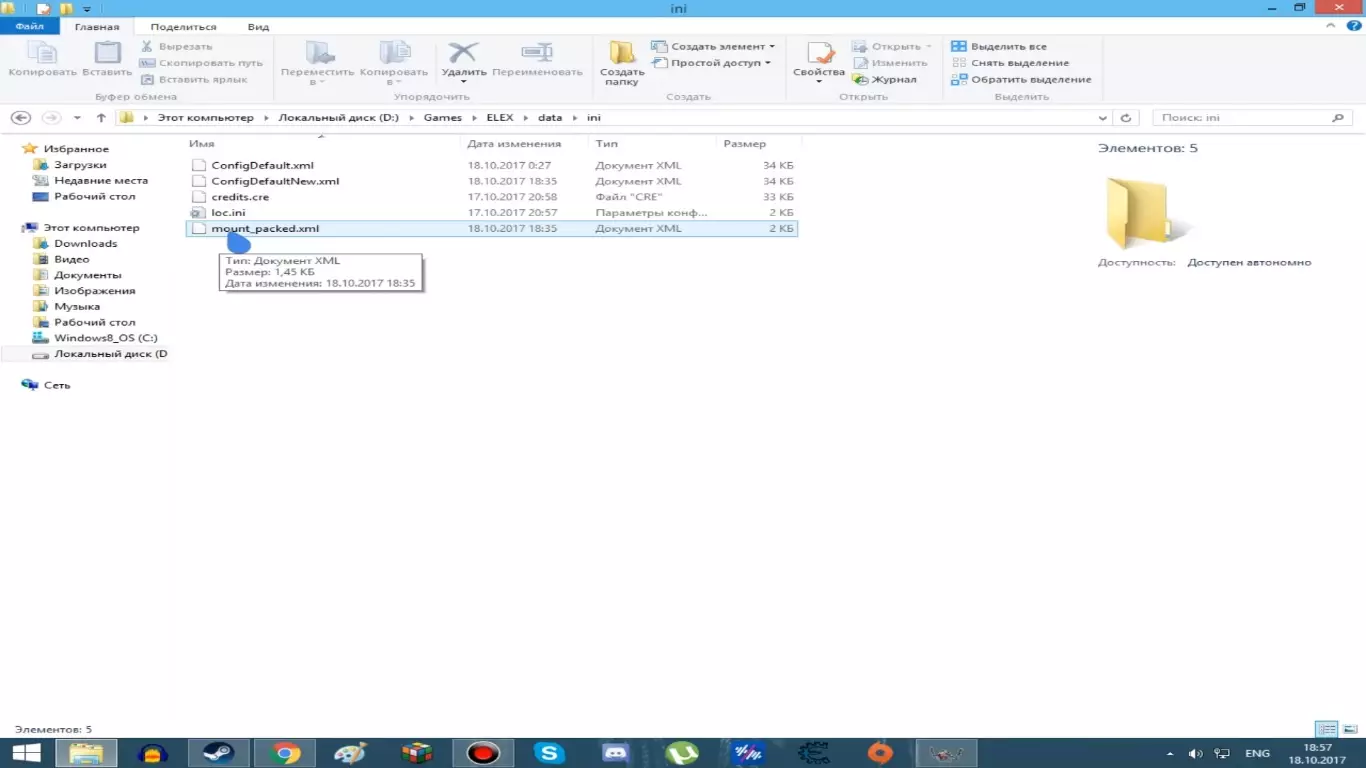The image size is (1366, 768).
Task: Click Обратить выделение in ribbon
Action: pyautogui.click(x=1021, y=79)
